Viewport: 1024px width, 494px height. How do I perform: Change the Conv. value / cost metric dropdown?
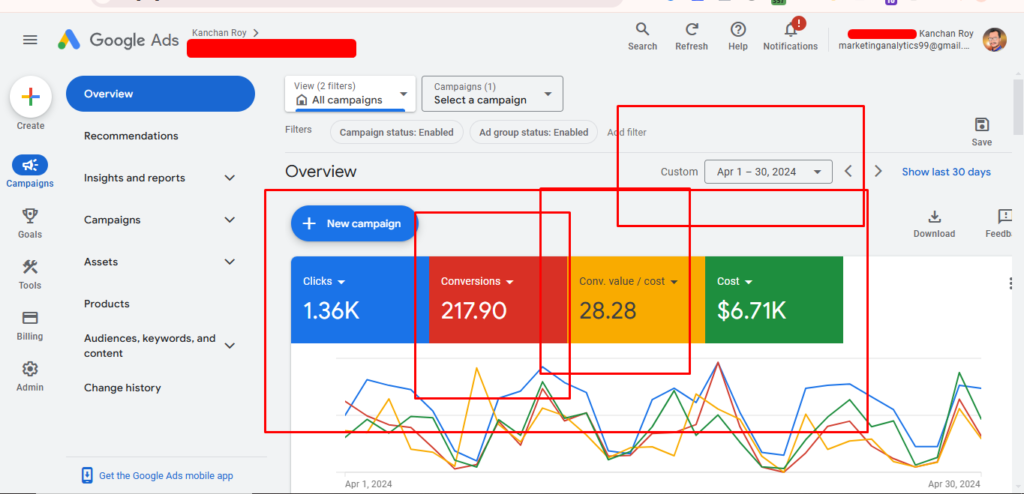click(629, 282)
